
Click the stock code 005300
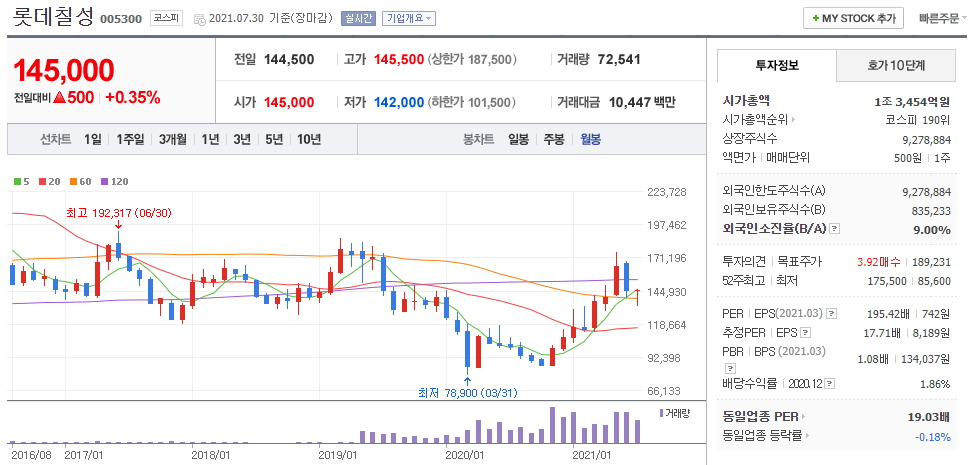click(122, 19)
